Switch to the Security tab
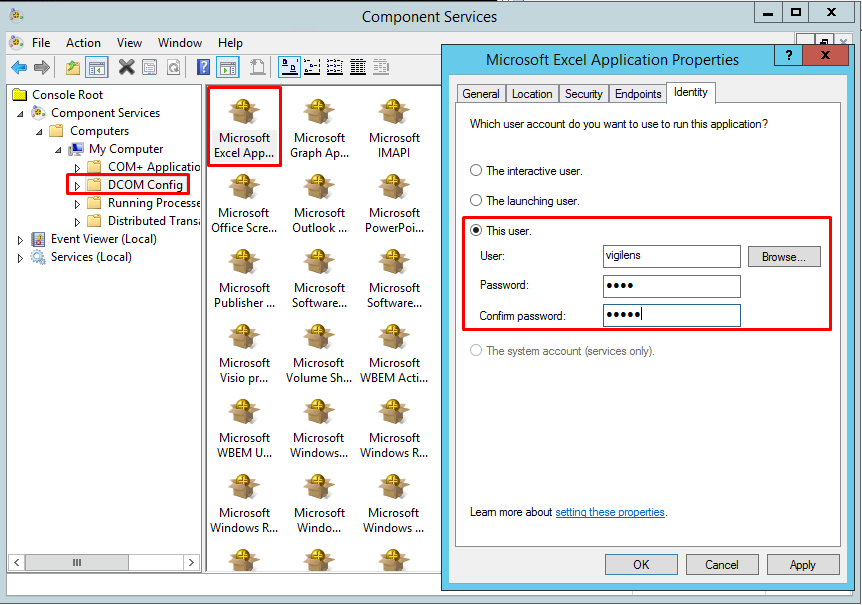The width and height of the screenshot is (862, 605). pos(584,94)
